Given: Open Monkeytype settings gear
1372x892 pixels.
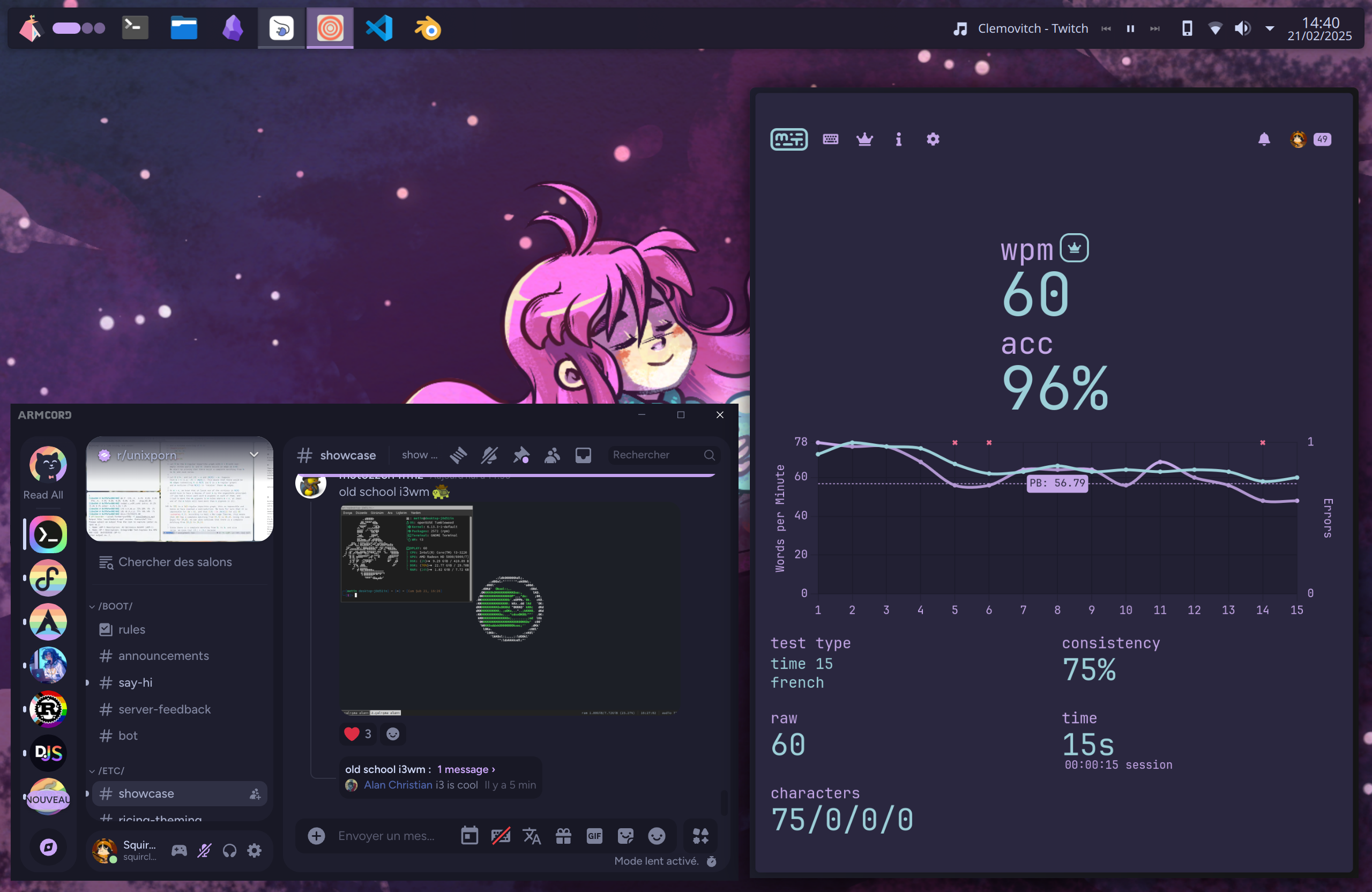Looking at the screenshot, I should pos(933,139).
